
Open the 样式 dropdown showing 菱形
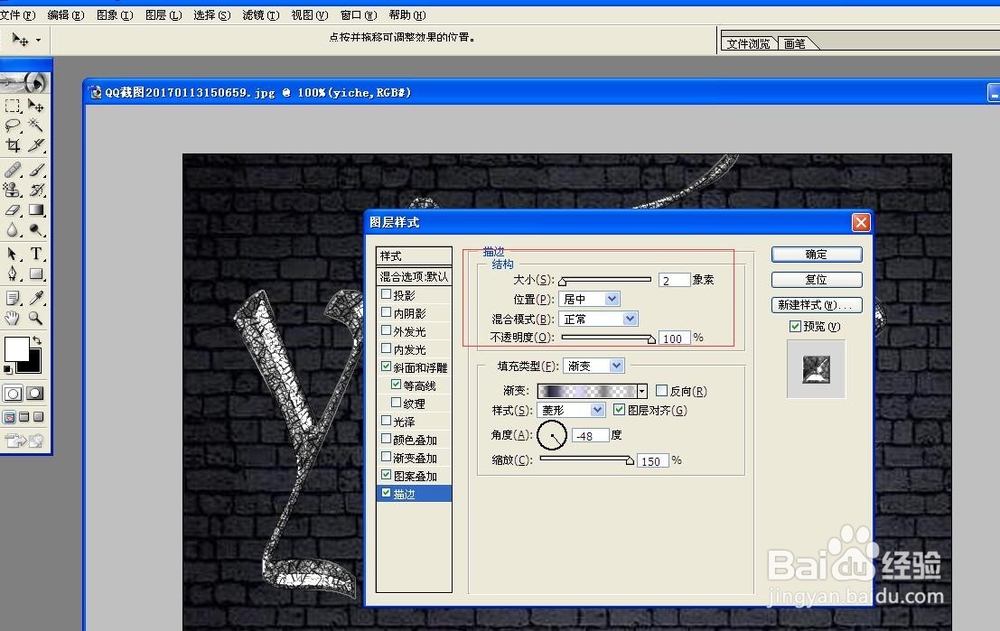click(571, 410)
